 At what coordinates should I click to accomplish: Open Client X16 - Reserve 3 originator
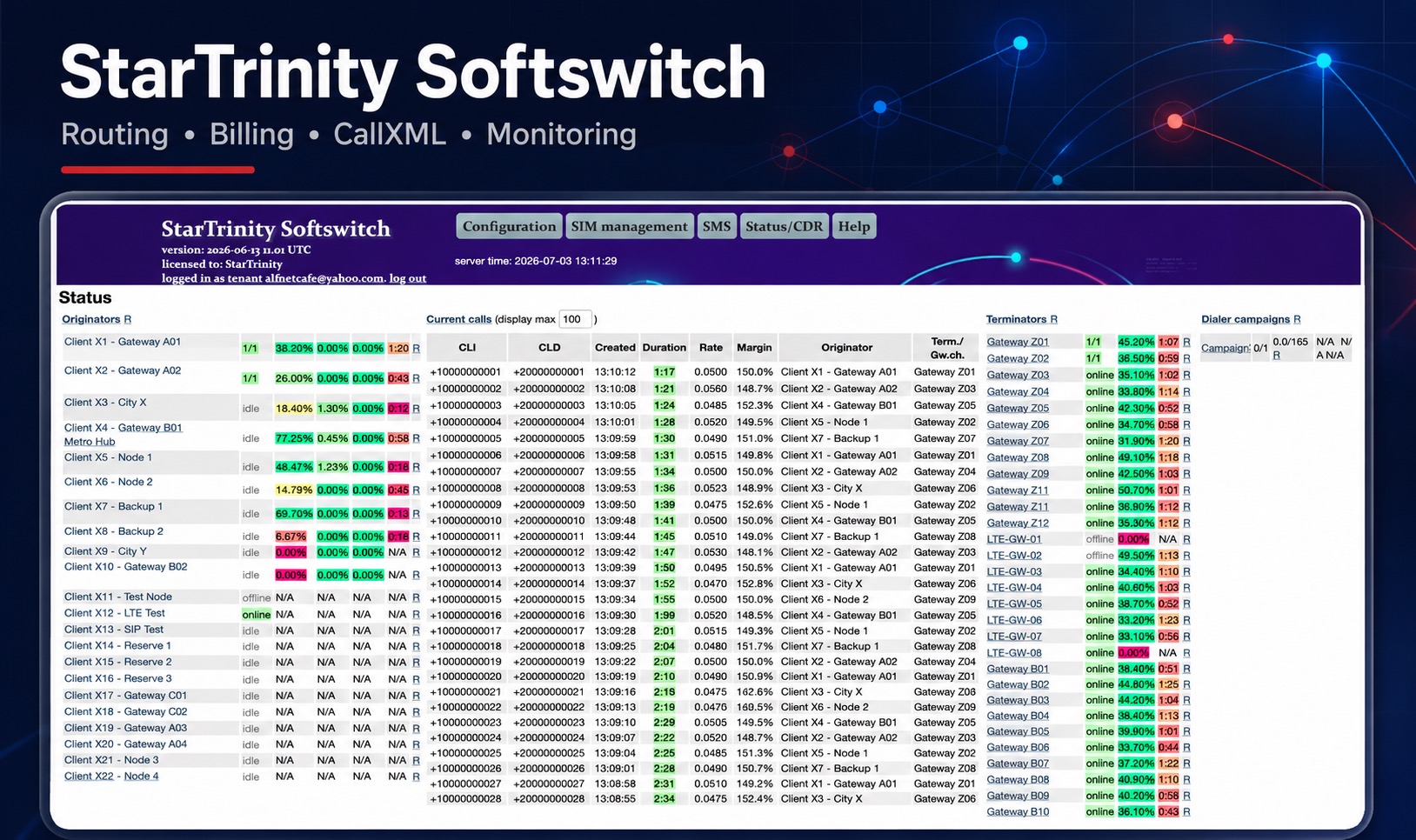click(x=117, y=678)
